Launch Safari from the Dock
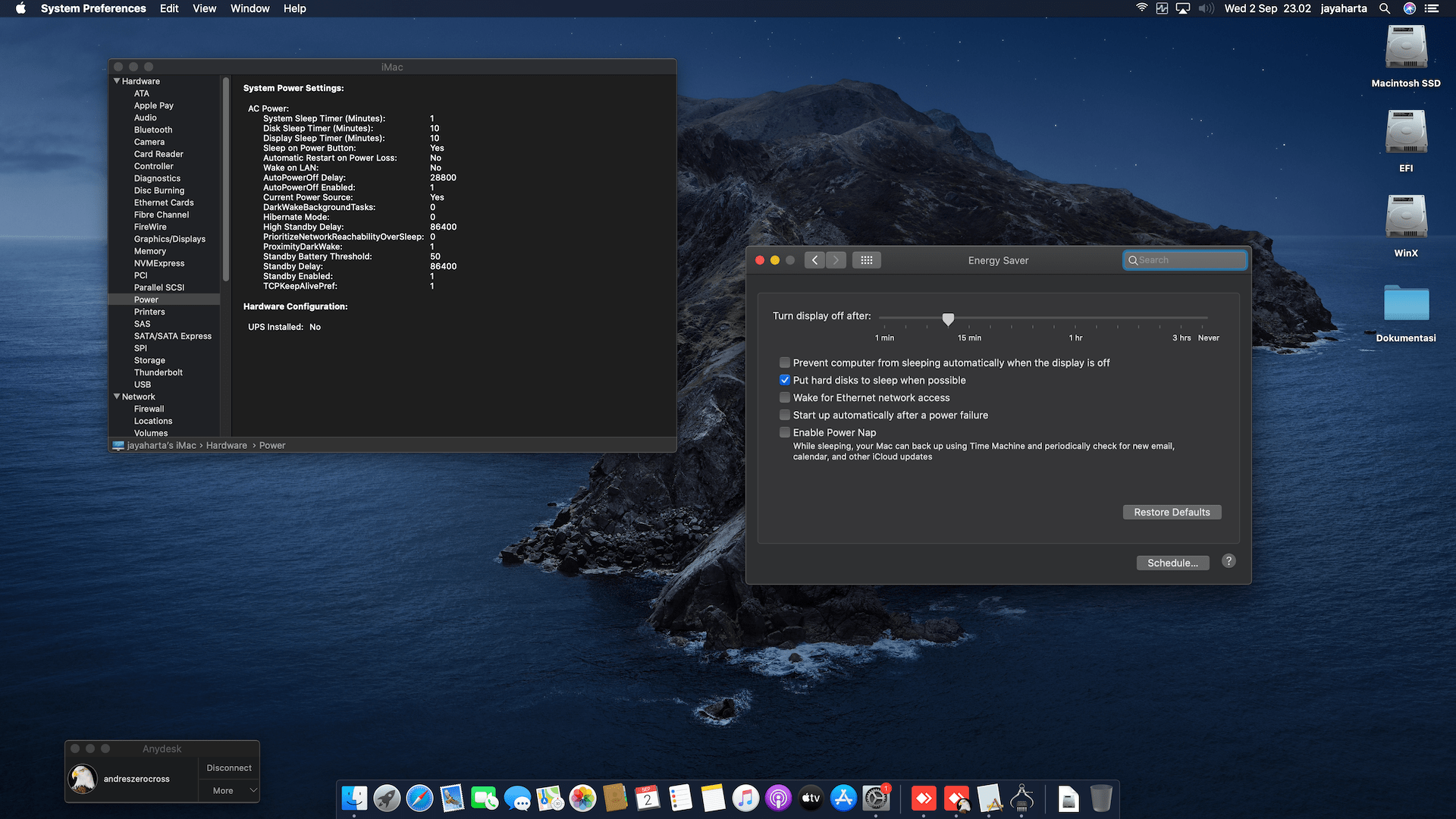The image size is (1456, 819). click(x=420, y=798)
